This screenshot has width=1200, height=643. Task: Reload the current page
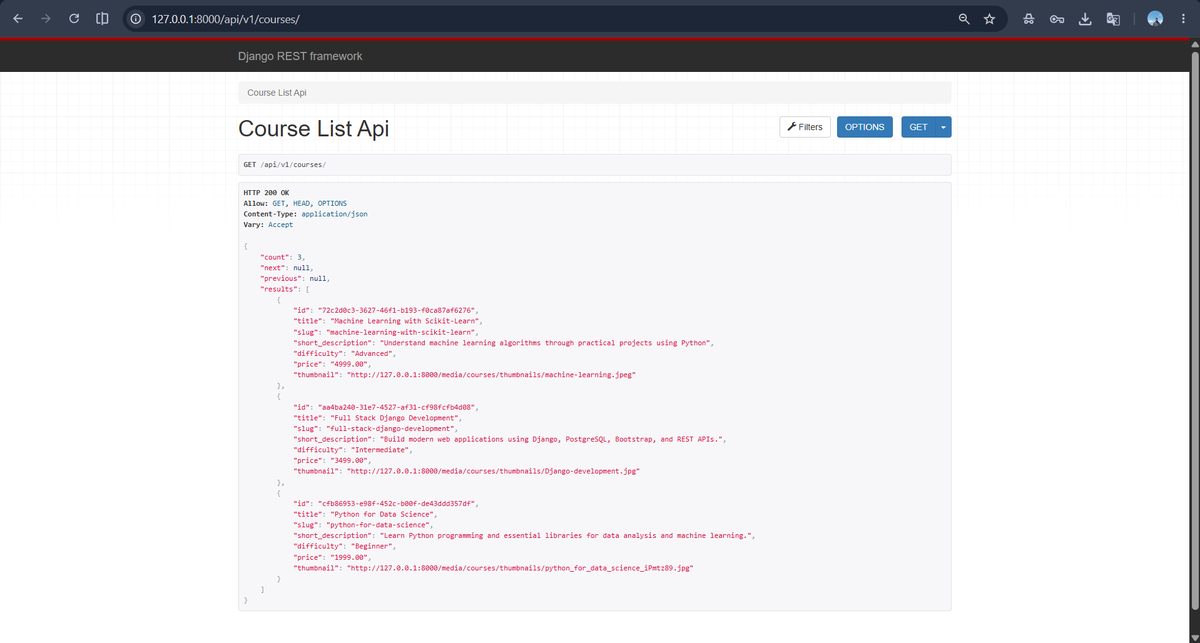(x=74, y=19)
